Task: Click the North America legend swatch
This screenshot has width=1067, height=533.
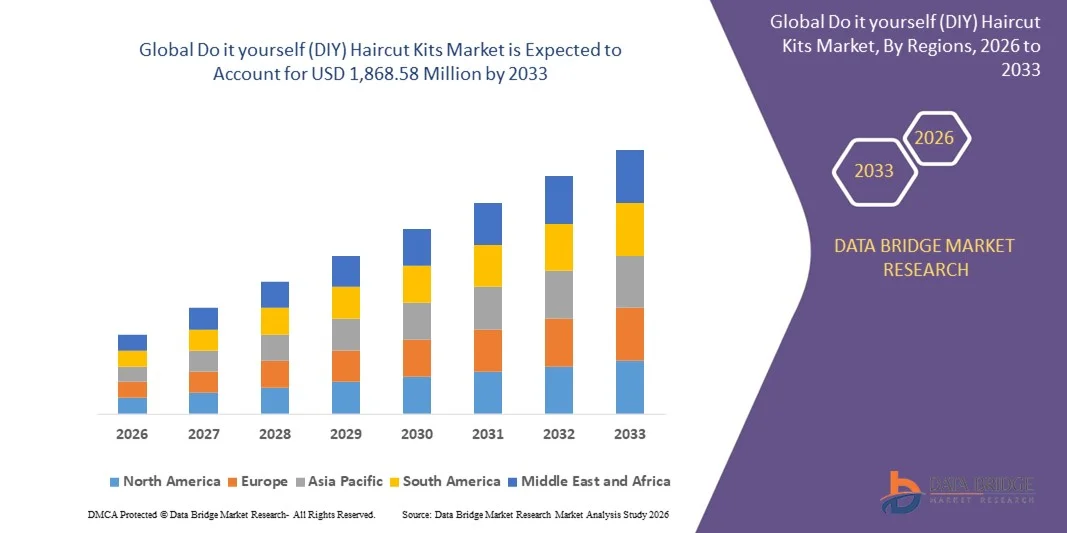Action: [114, 482]
